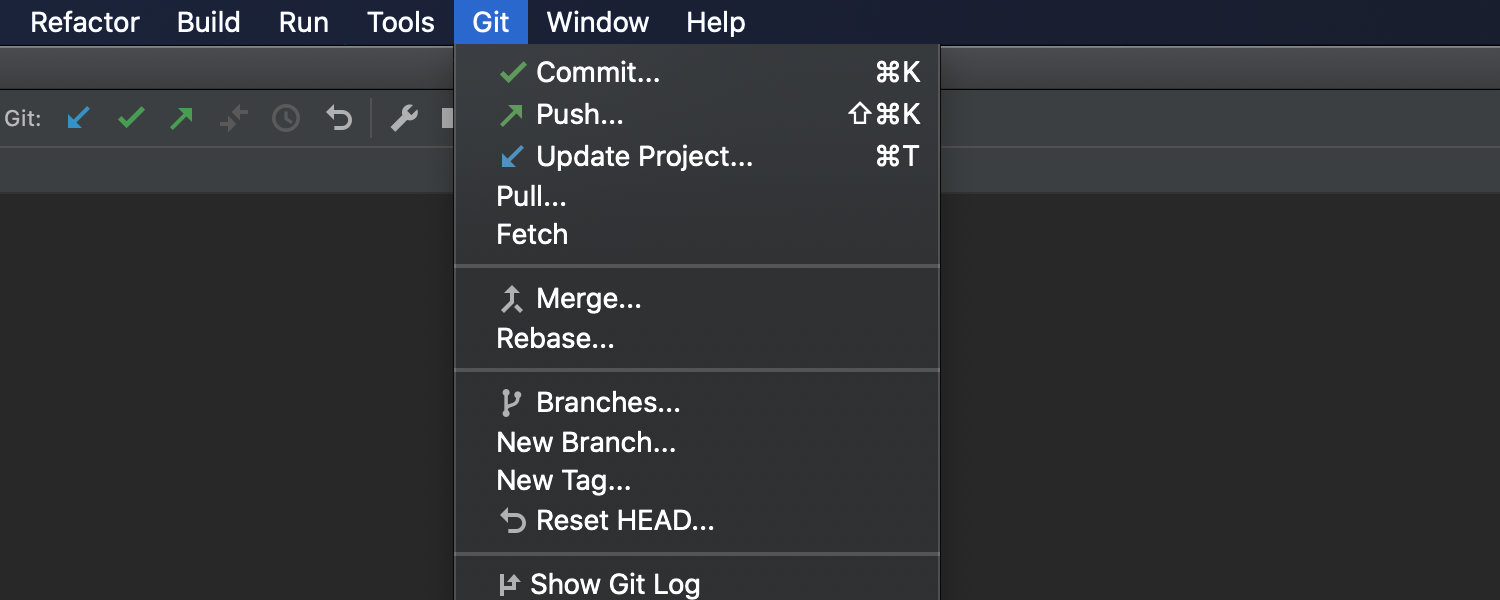Open the Refactor menu in menu bar

[85, 22]
